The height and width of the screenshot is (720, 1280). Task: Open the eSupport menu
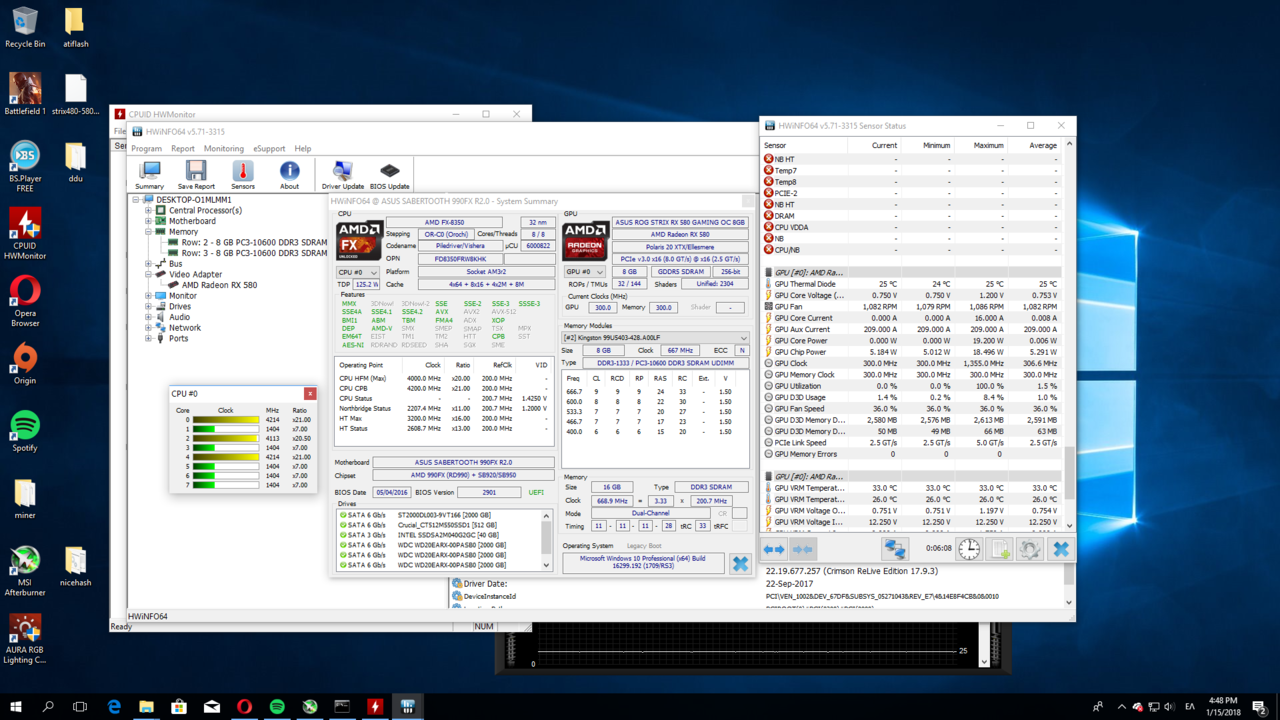(269, 148)
